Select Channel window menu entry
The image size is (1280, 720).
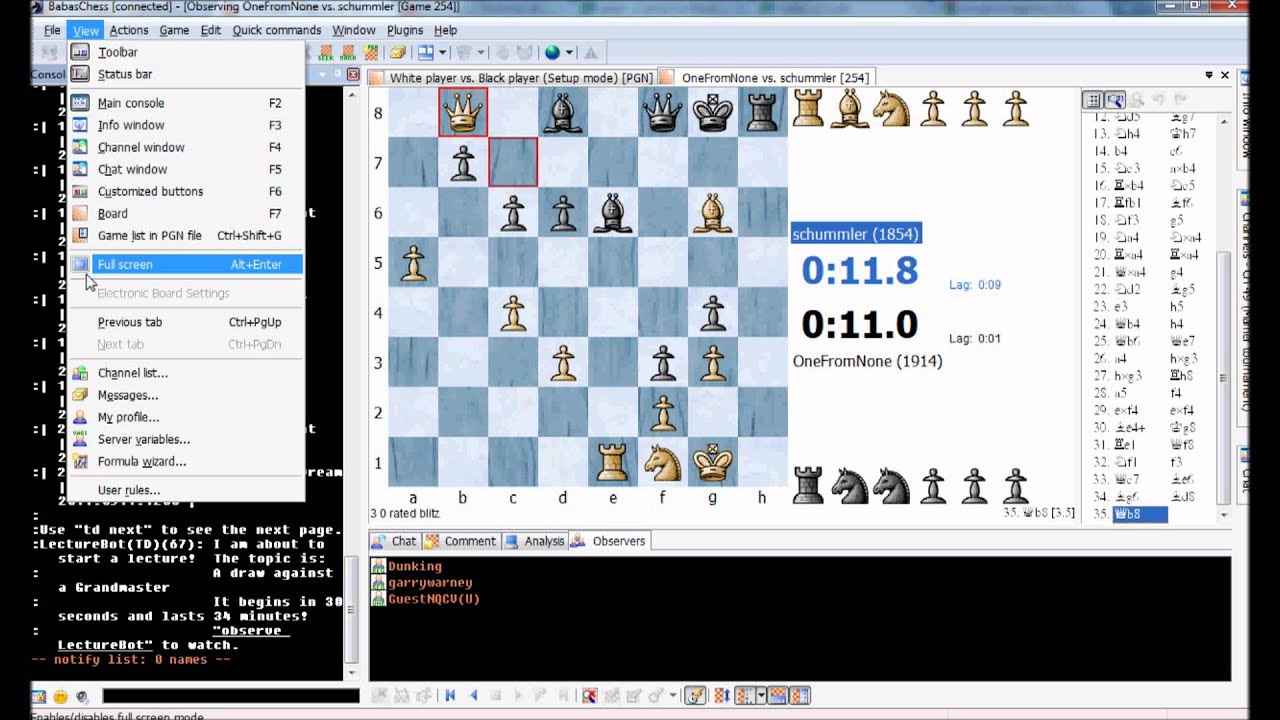click(185, 147)
